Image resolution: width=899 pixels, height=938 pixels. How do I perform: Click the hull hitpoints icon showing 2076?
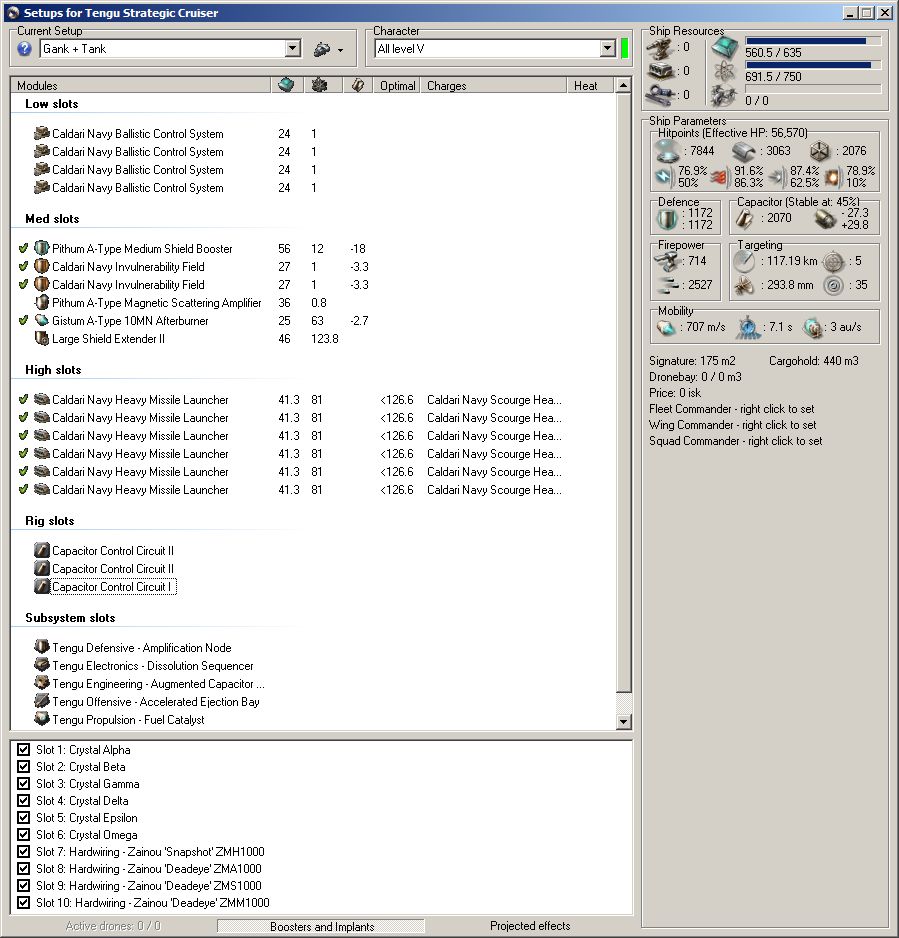click(820, 151)
